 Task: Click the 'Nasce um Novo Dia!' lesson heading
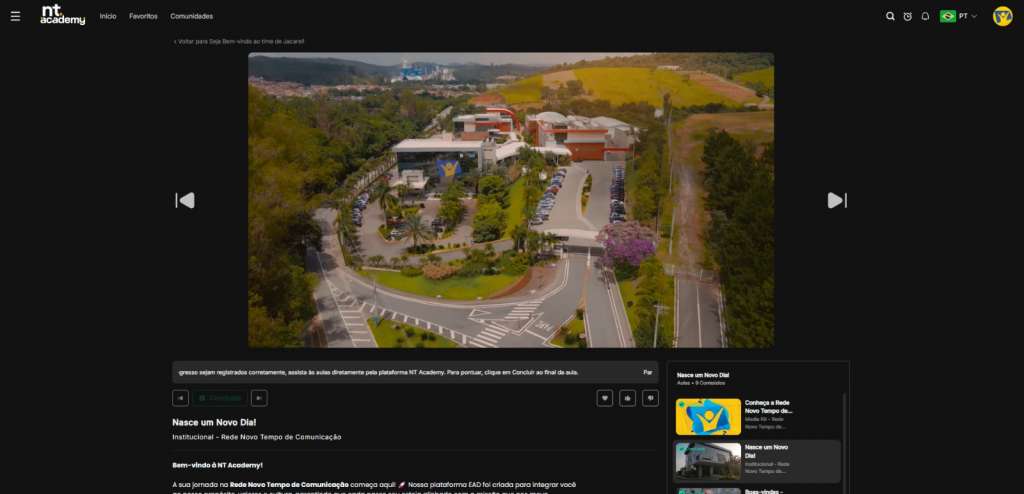coord(214,422)
